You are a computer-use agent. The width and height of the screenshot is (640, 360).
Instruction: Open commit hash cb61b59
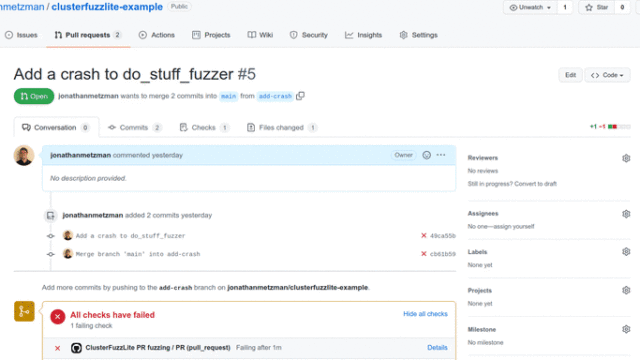point(442,254)
